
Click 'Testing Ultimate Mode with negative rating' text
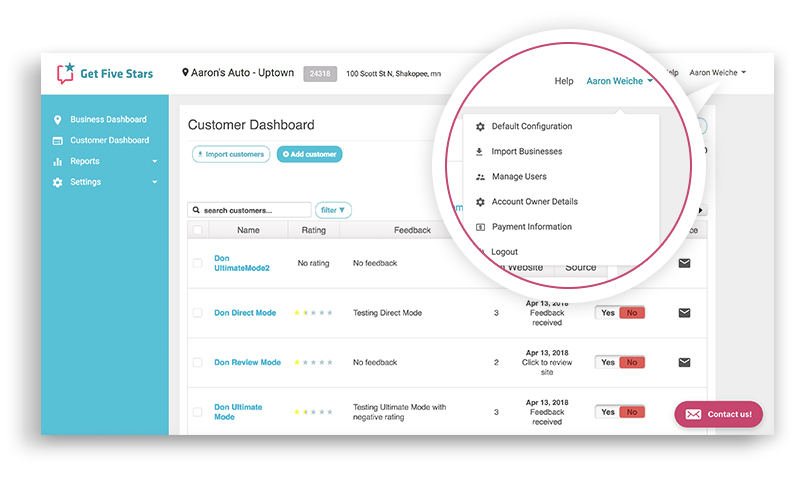point(399,412)
